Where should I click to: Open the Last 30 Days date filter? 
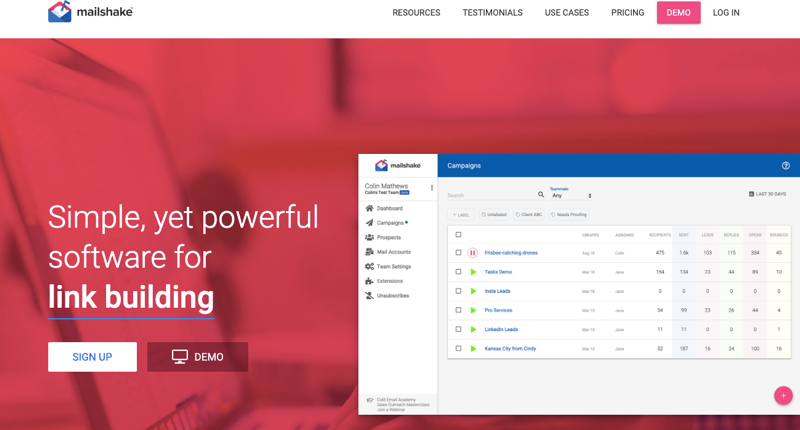point(767,194)
